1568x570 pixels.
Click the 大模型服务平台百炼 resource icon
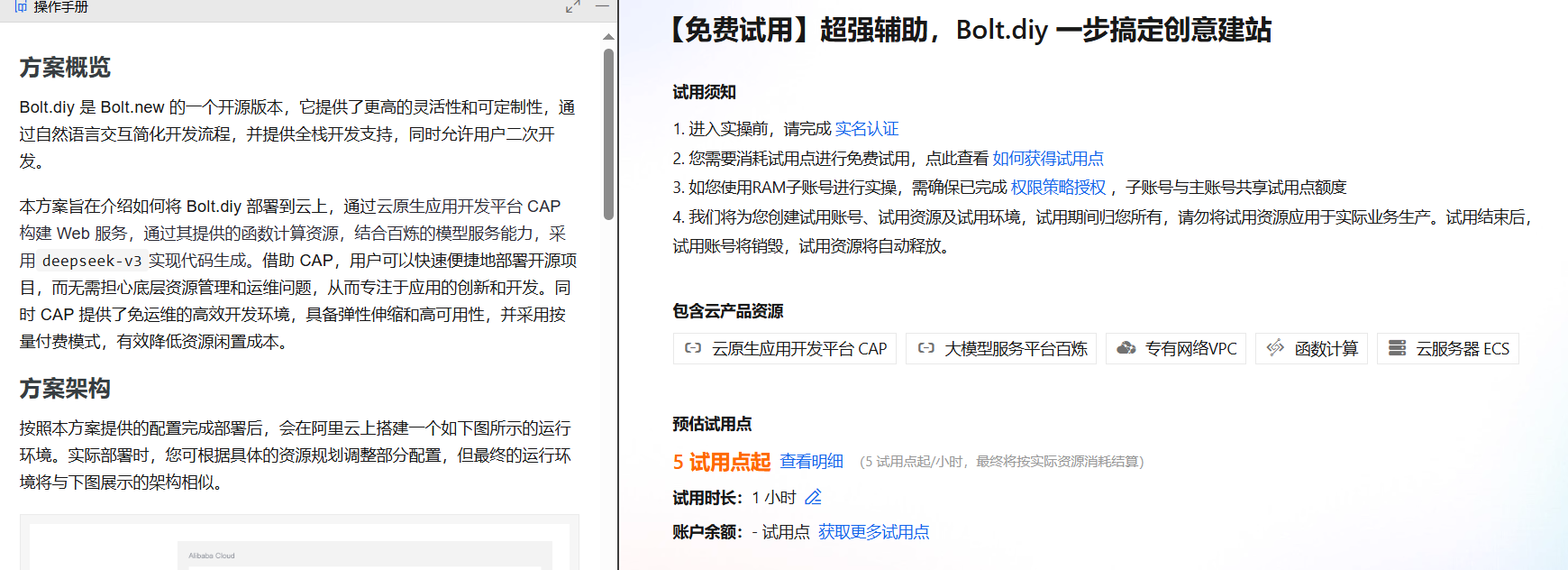click(925, 348)
